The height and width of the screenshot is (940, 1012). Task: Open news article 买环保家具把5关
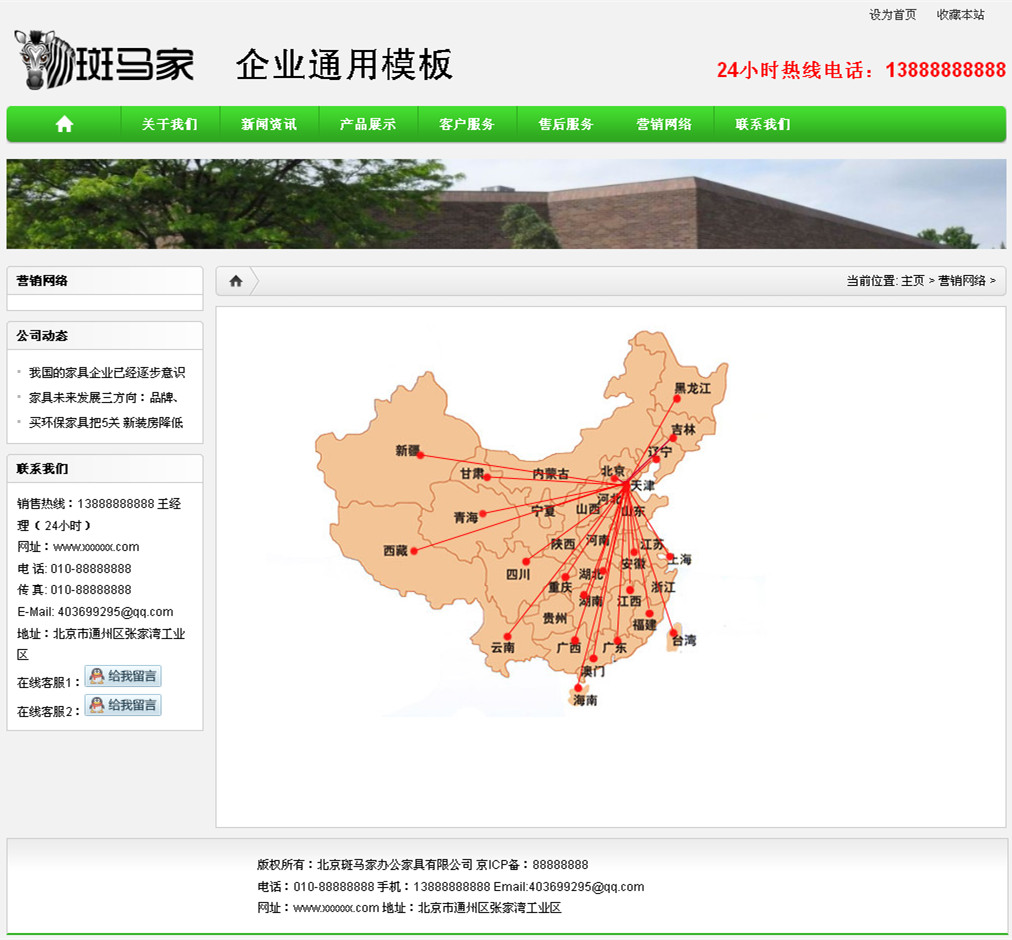(106, 423)
